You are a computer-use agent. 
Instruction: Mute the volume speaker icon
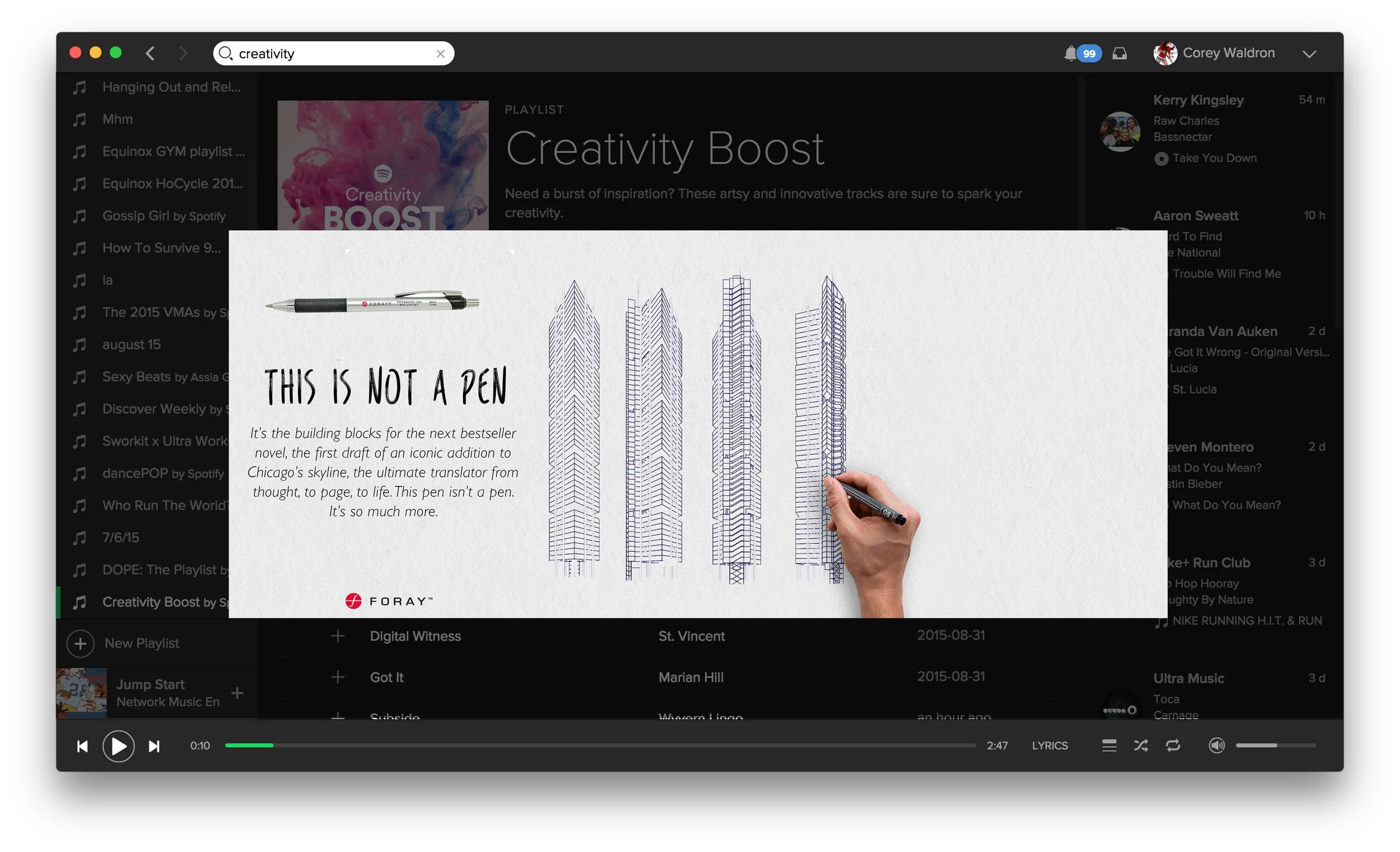(1216, 746)
